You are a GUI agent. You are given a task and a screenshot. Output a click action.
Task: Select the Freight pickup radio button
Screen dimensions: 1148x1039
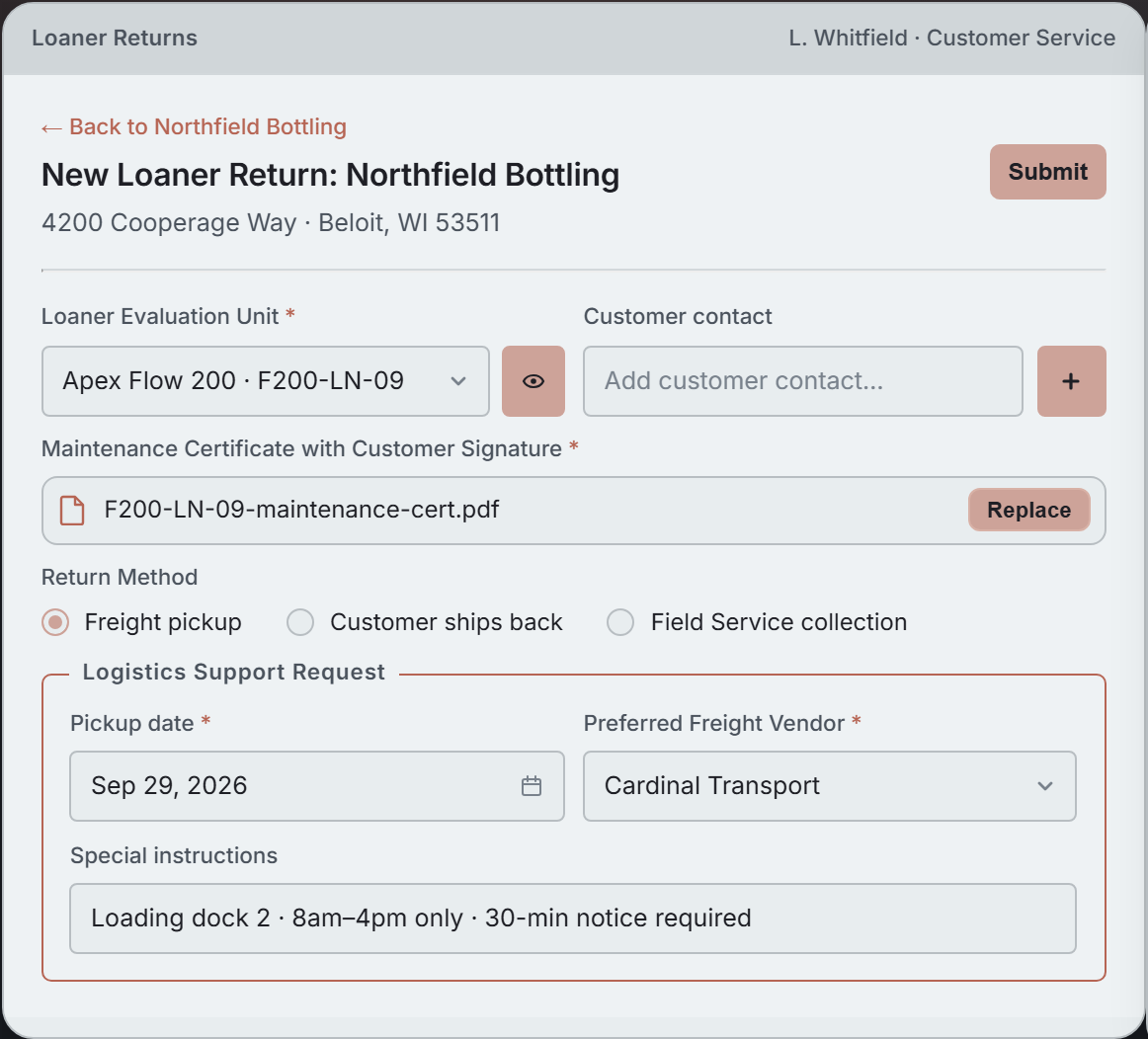(55, 622)
